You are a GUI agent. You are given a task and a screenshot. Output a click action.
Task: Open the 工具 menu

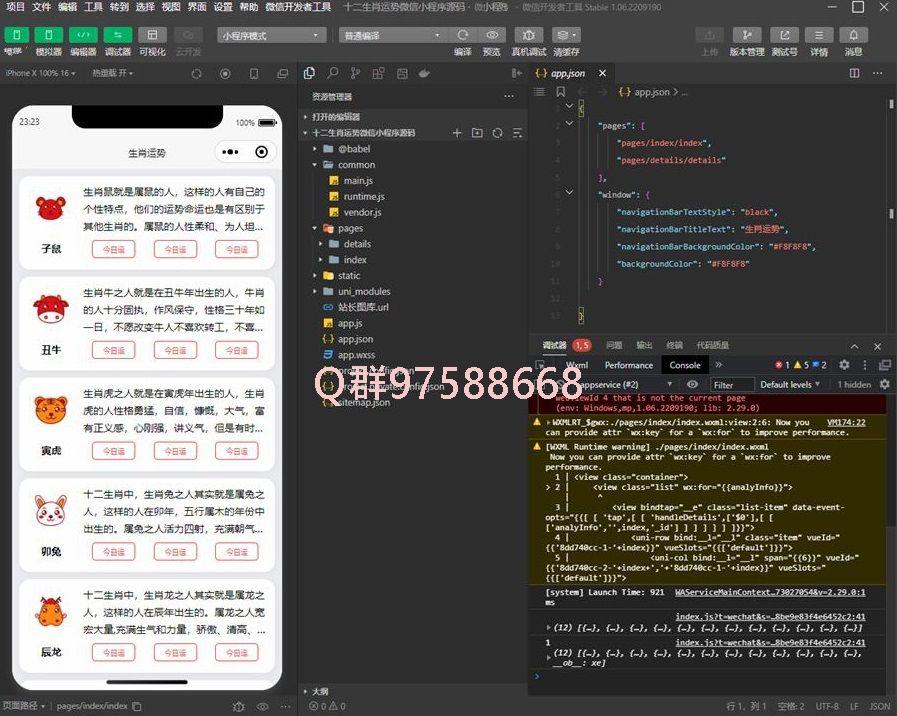[x=93, y=7]
